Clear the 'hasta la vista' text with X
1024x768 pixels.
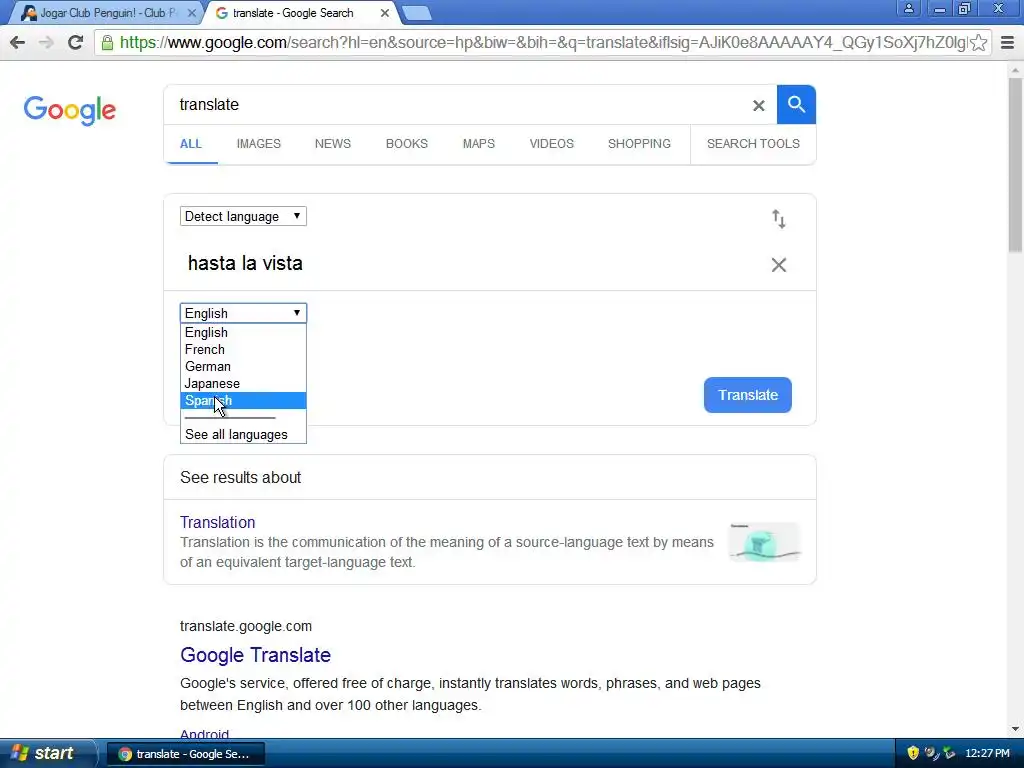coord(778,264)
